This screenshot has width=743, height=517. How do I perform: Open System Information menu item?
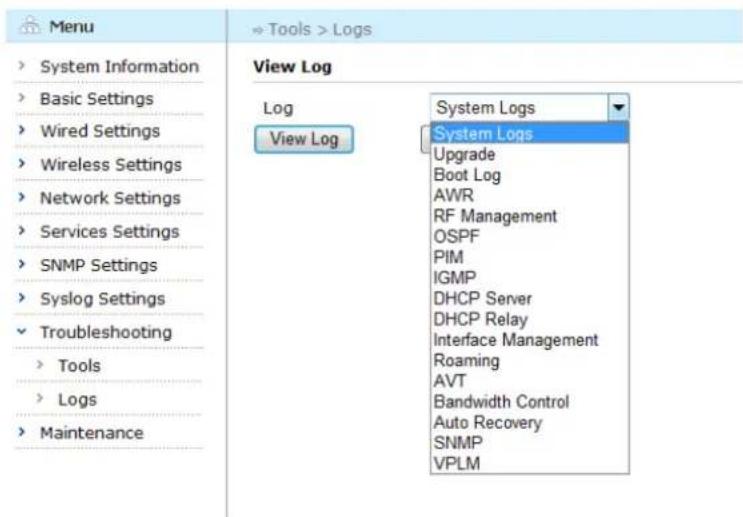pos(119,66)
